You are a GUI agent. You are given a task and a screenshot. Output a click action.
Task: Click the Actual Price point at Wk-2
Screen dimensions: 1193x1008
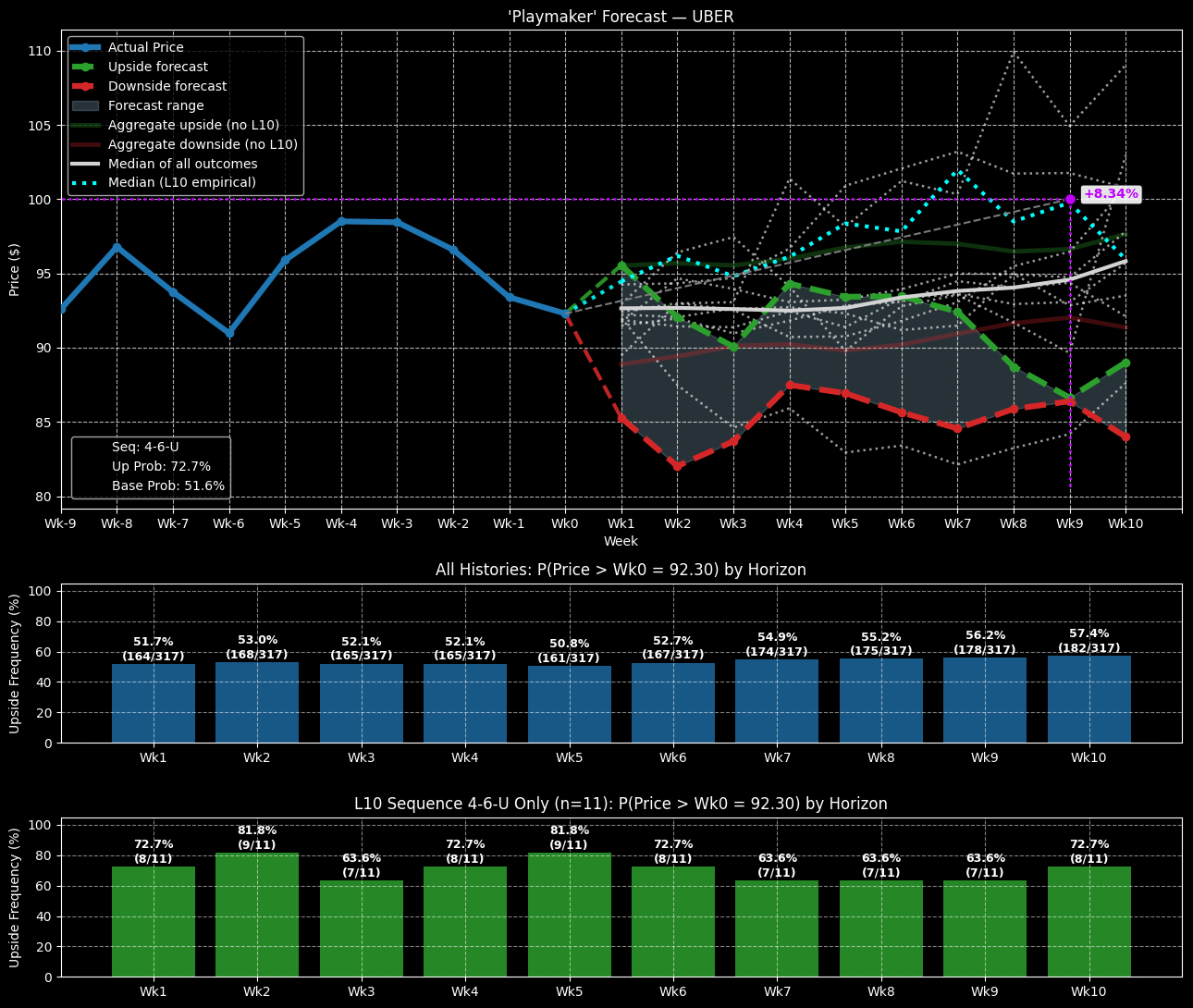453,250
